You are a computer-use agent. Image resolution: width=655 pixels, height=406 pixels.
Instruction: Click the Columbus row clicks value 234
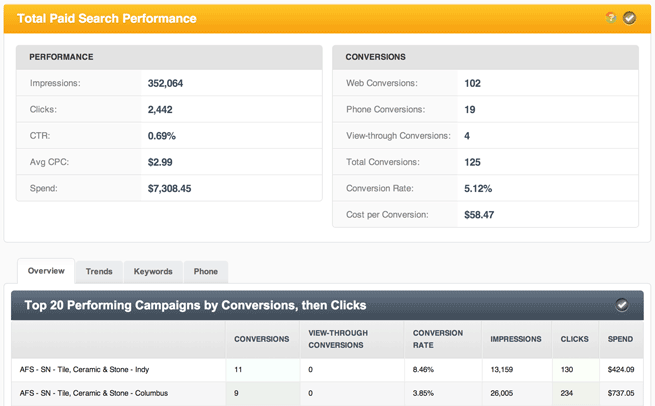coord(567,393)
